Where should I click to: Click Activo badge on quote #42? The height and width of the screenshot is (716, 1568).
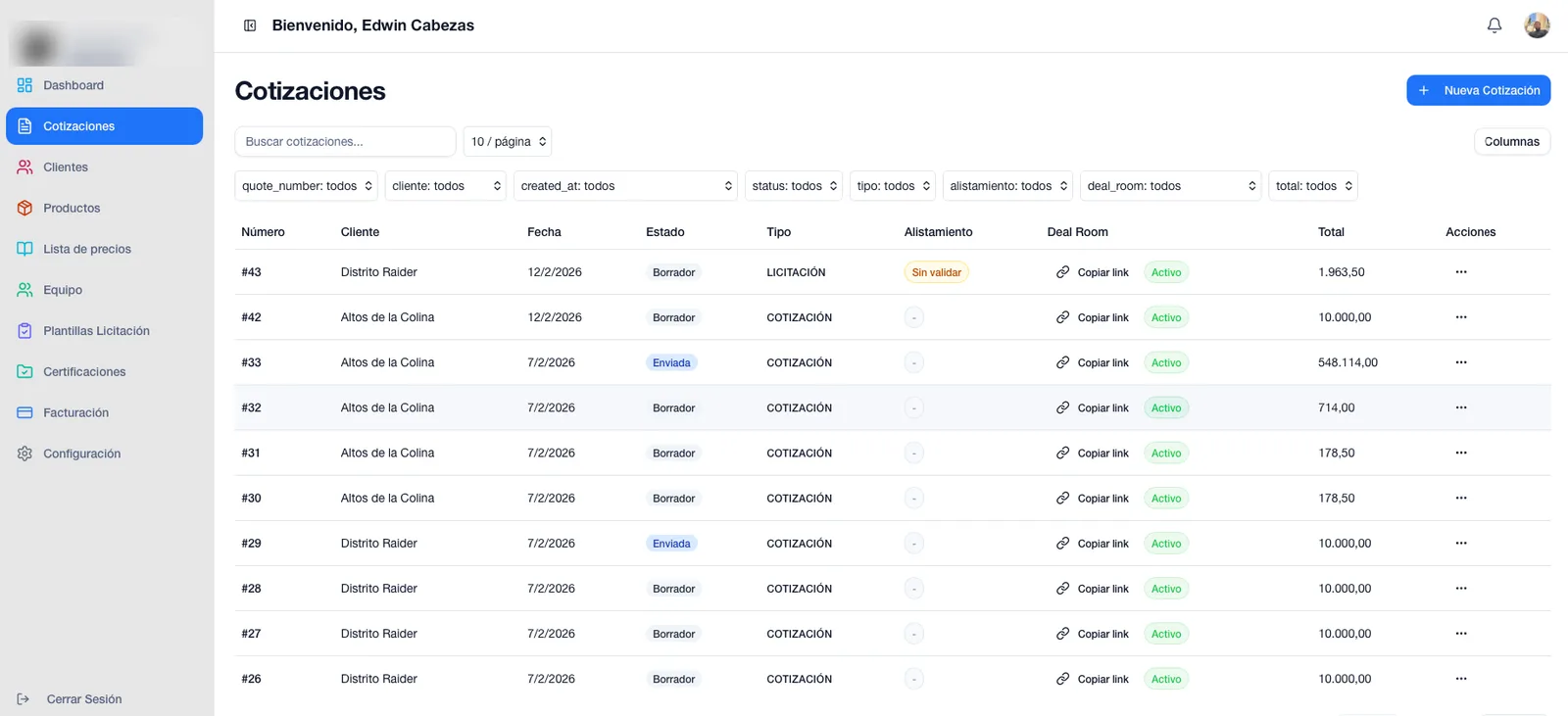coord(1166,317)
